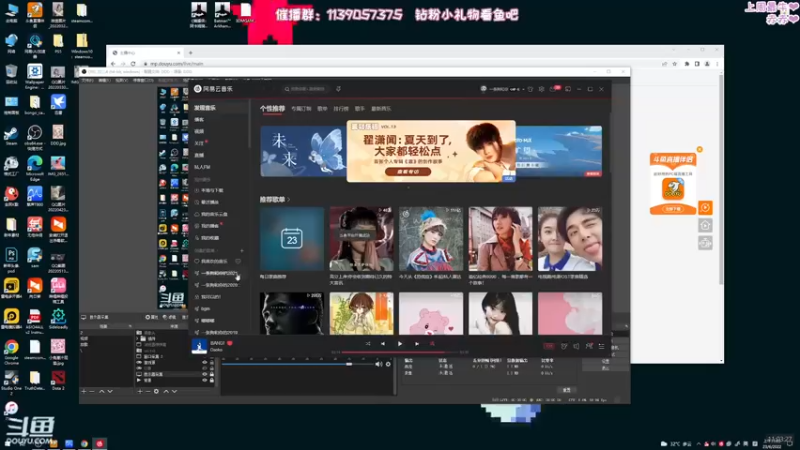Add a source with OBS sources plus button
The image size is (800, 450).
coord(140,391)
